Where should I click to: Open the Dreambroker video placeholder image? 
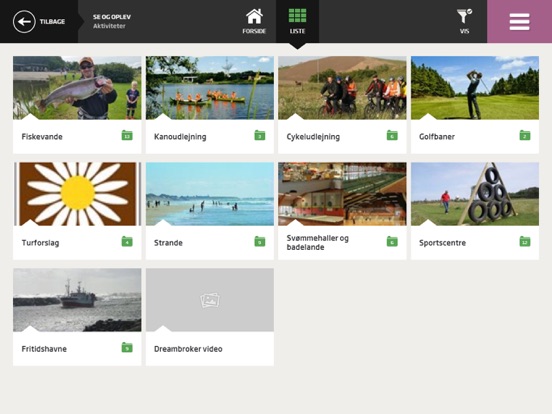210,300
